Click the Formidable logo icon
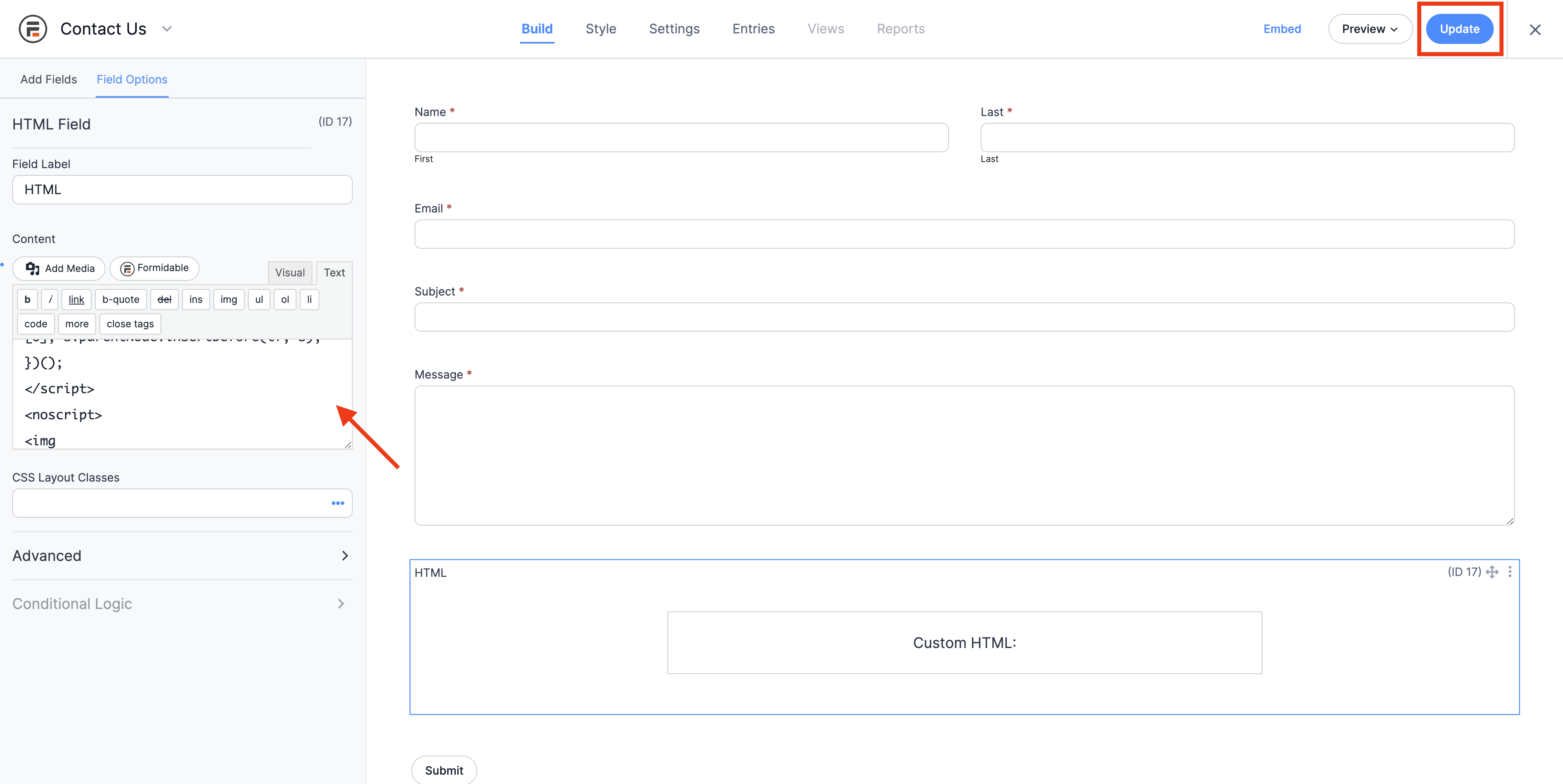Viewport: 1563px width, 784px height. click(x=33, y=28)
